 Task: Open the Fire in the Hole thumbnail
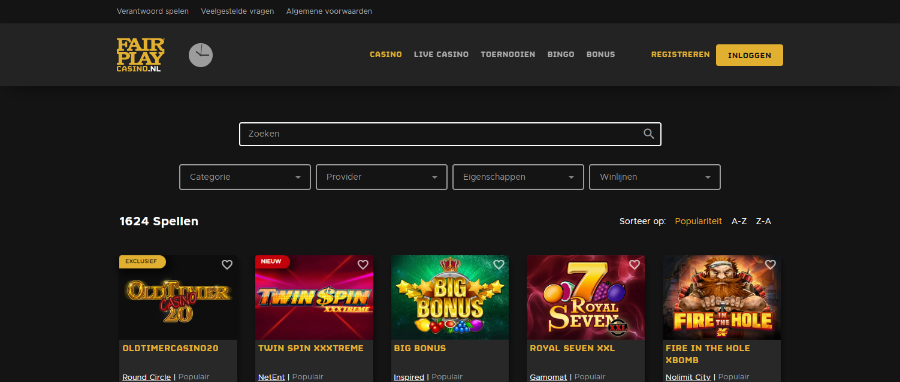[x=722, y=298]
